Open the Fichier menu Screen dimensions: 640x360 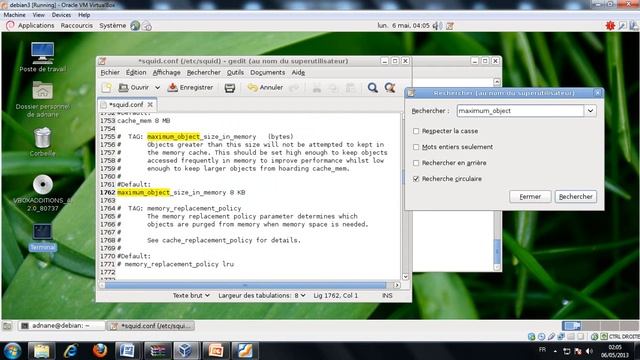[x=110, y=72]
